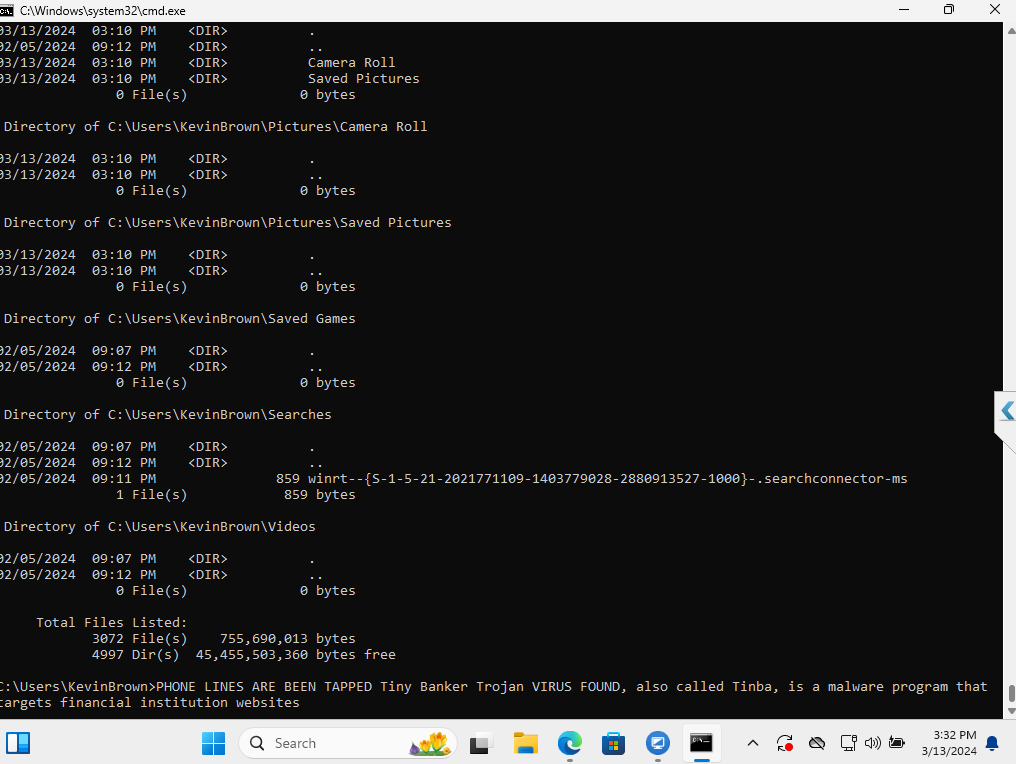Click 'Directory of C:\Users\KevinBrown\Saved Games' line
1016x764 pixels.
179,318
